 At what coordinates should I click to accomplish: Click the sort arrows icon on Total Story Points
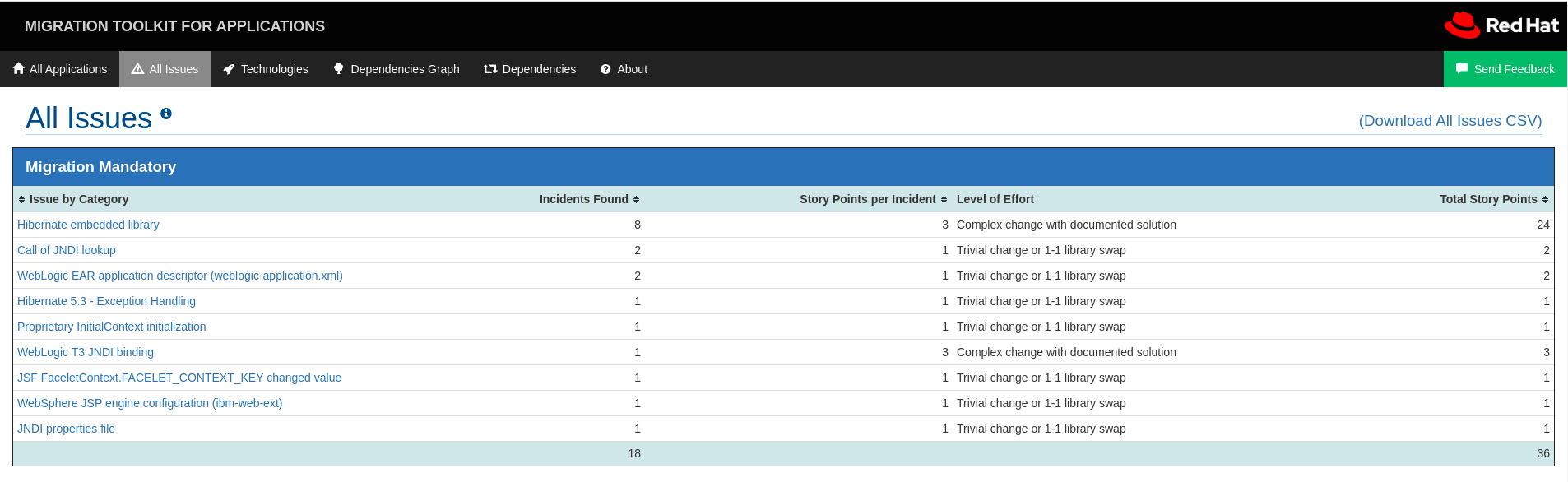pyautogui.click(x=1545, y=199)
